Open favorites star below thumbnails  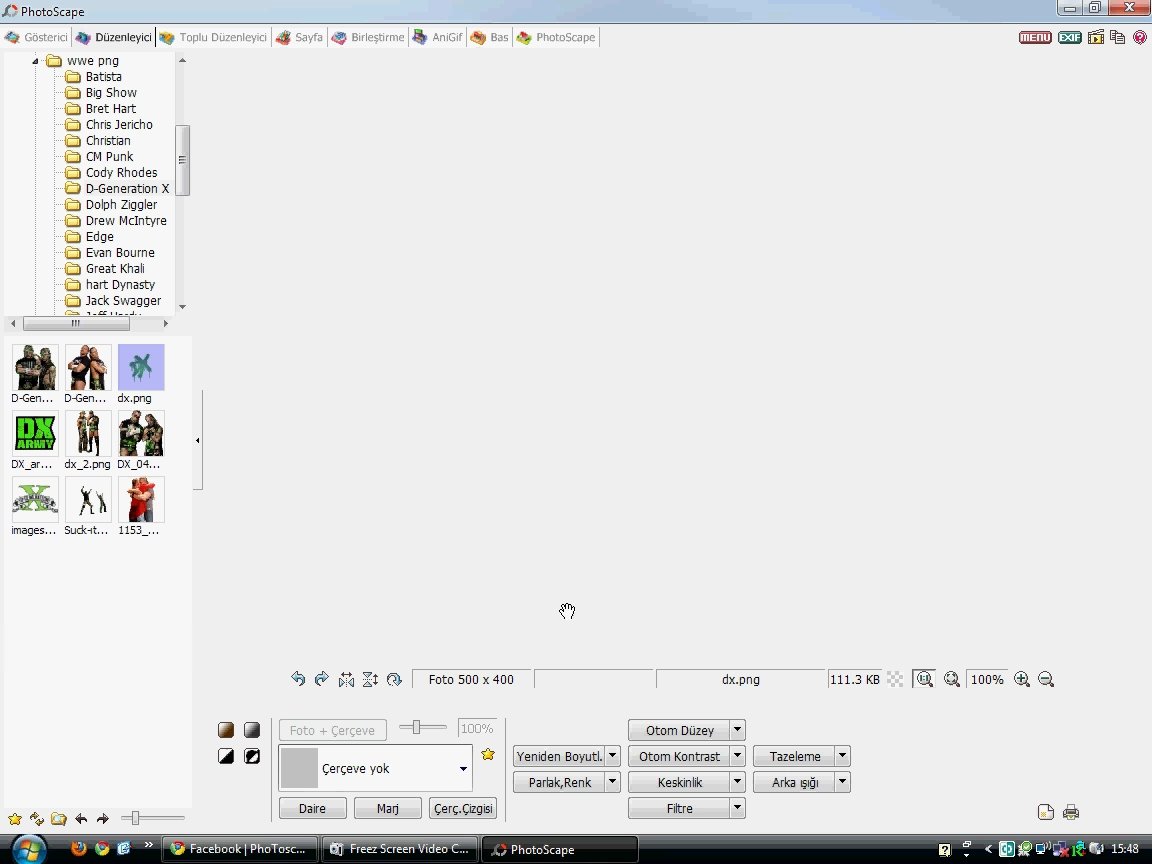tap(15, 818)
